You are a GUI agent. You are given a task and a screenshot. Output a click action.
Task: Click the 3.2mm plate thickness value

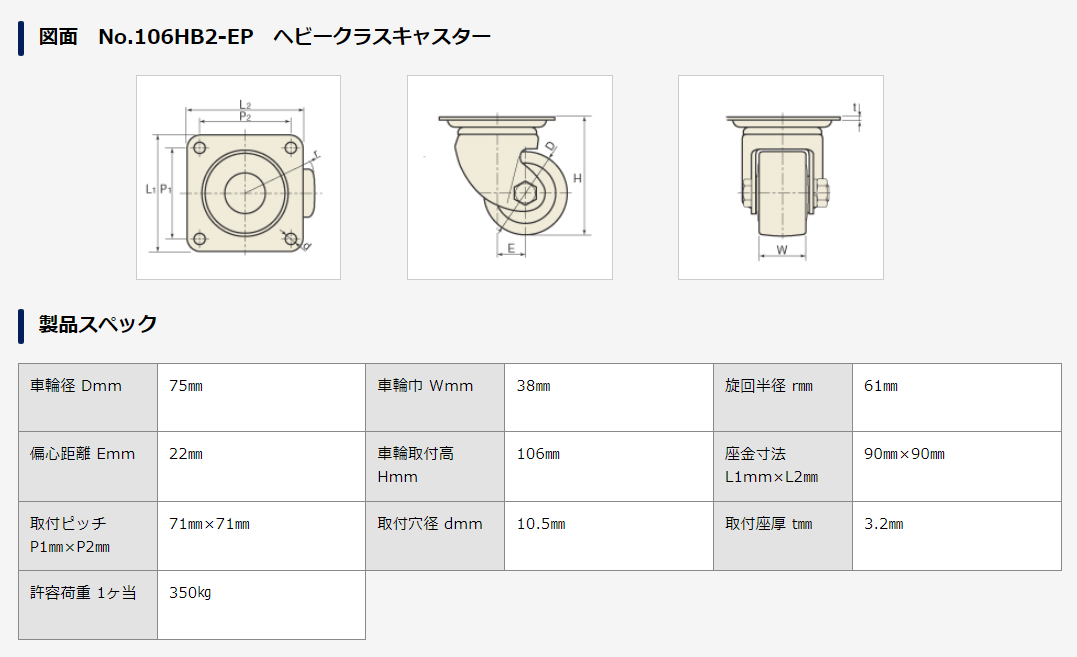pos(884,524)
